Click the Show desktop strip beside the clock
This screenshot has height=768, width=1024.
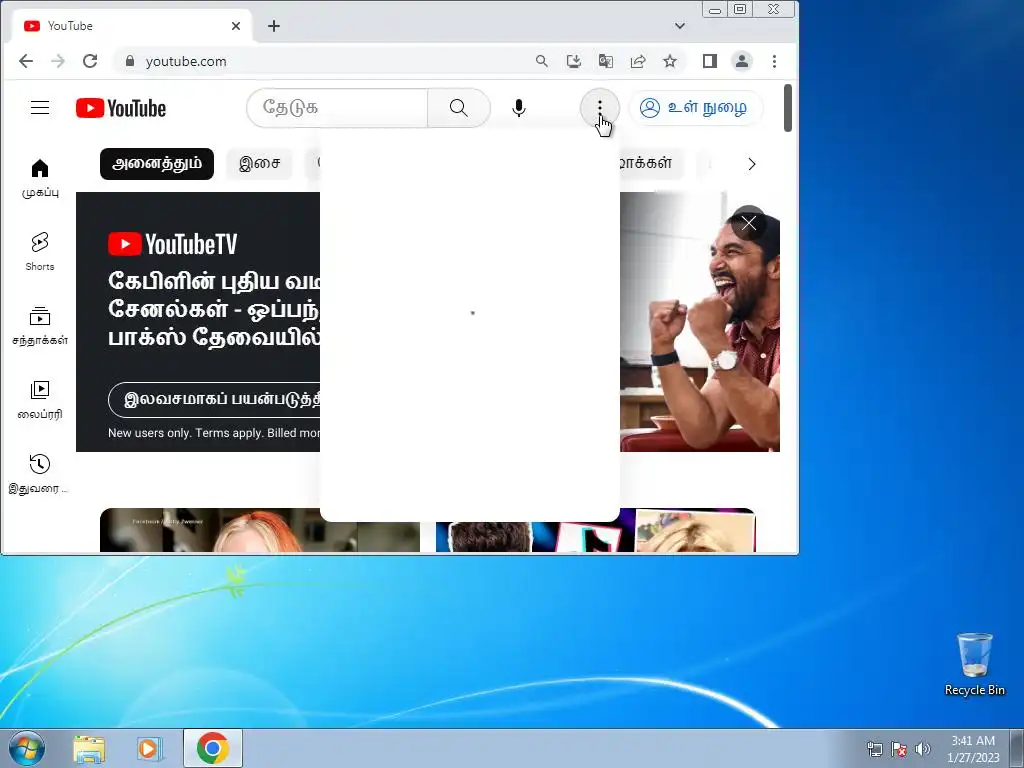click(1017, 748)
